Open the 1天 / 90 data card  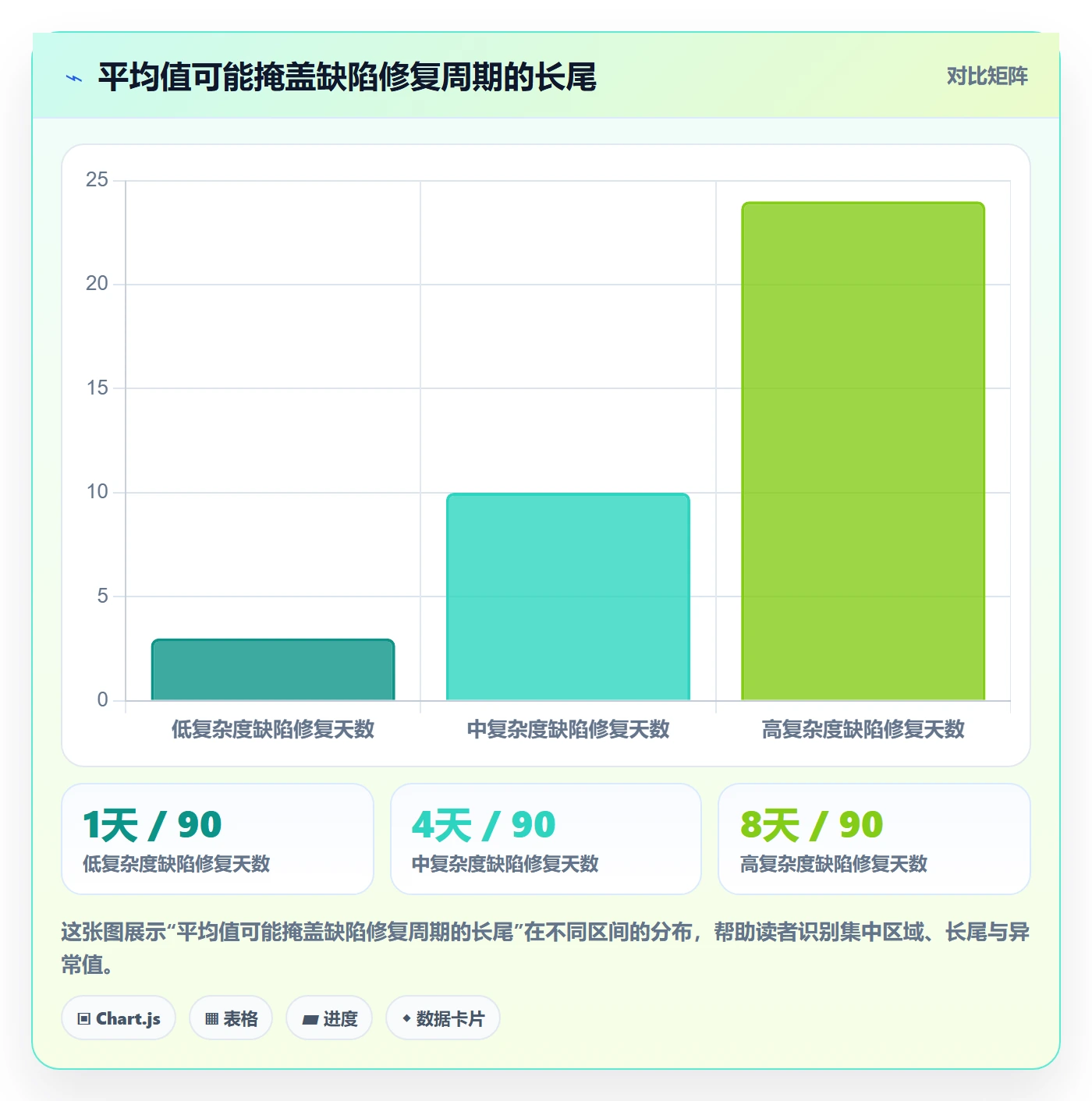(x=218, y=839)
